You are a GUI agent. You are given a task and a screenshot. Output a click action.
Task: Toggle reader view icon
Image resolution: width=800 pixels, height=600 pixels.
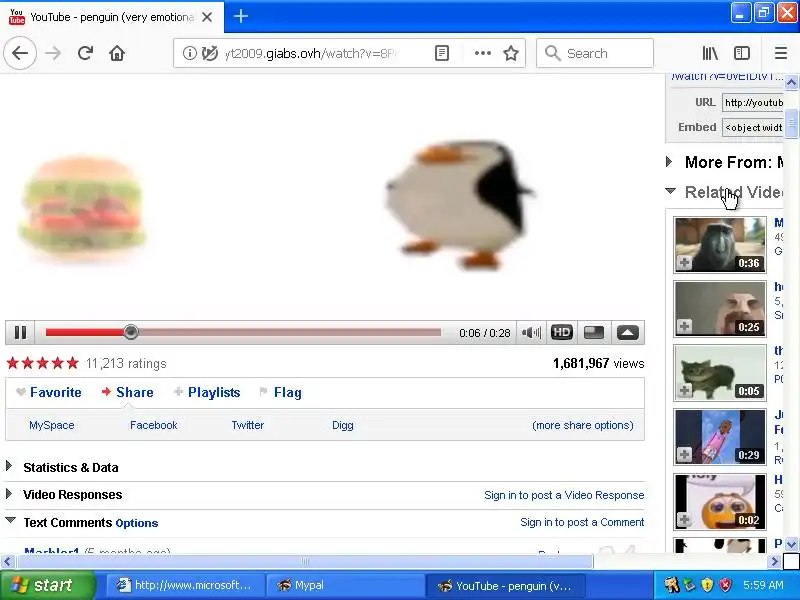click(x=442, y=53)
